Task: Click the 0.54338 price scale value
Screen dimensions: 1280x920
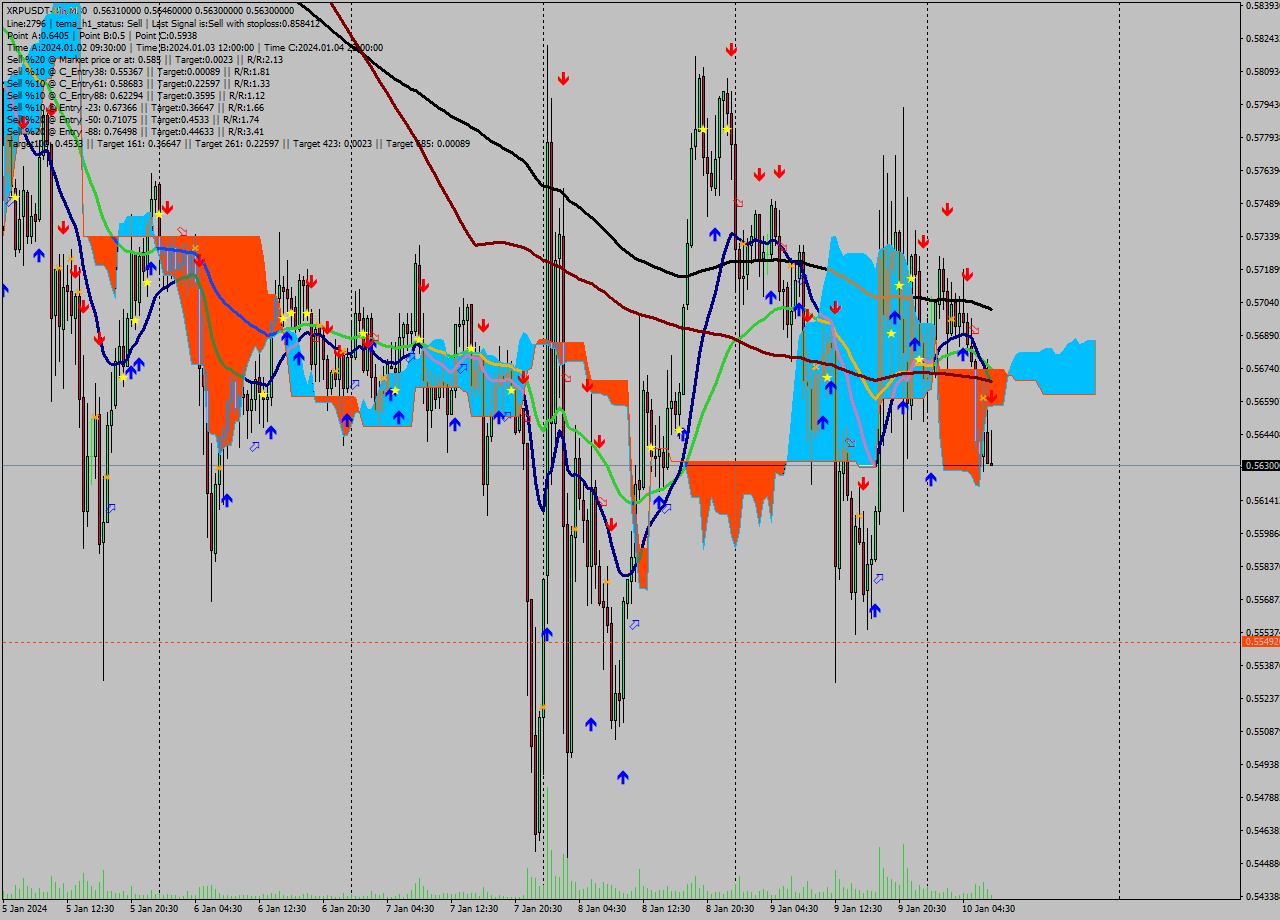Action: coord(1261,896)
